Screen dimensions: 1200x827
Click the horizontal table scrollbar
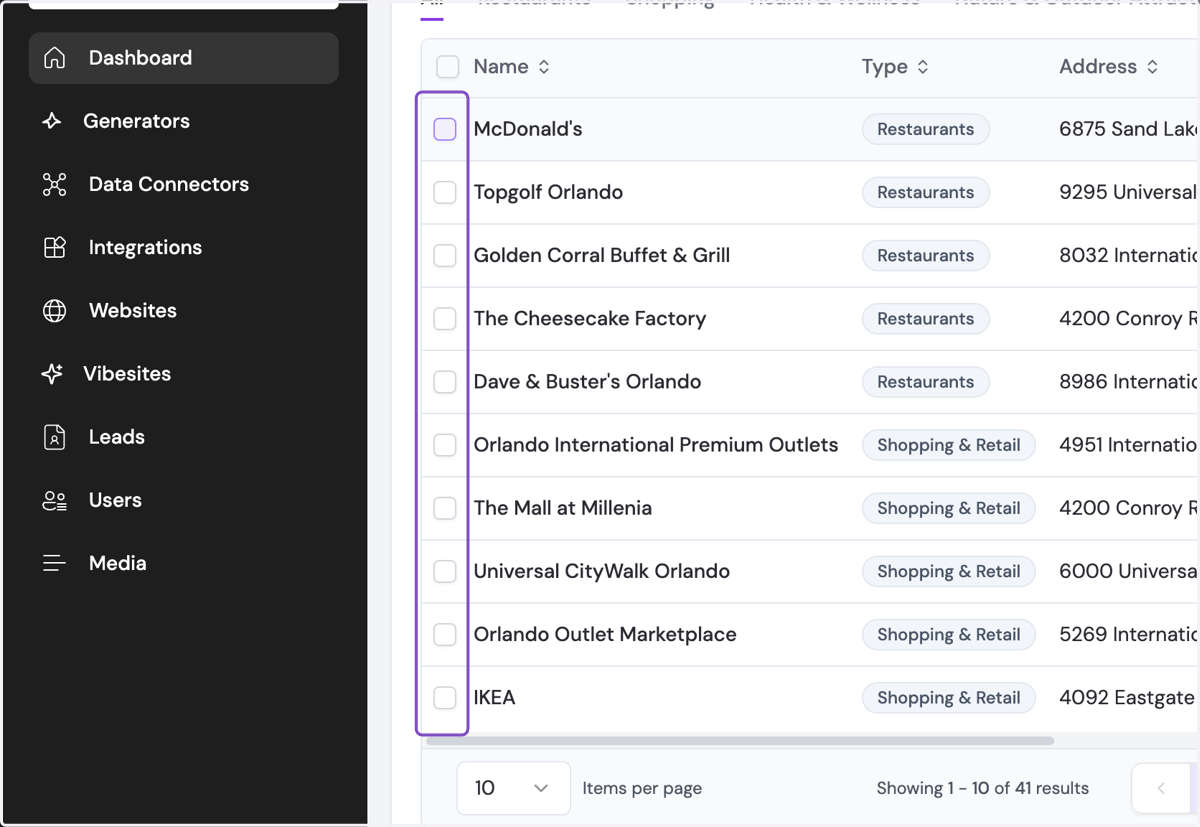[740, 741]
